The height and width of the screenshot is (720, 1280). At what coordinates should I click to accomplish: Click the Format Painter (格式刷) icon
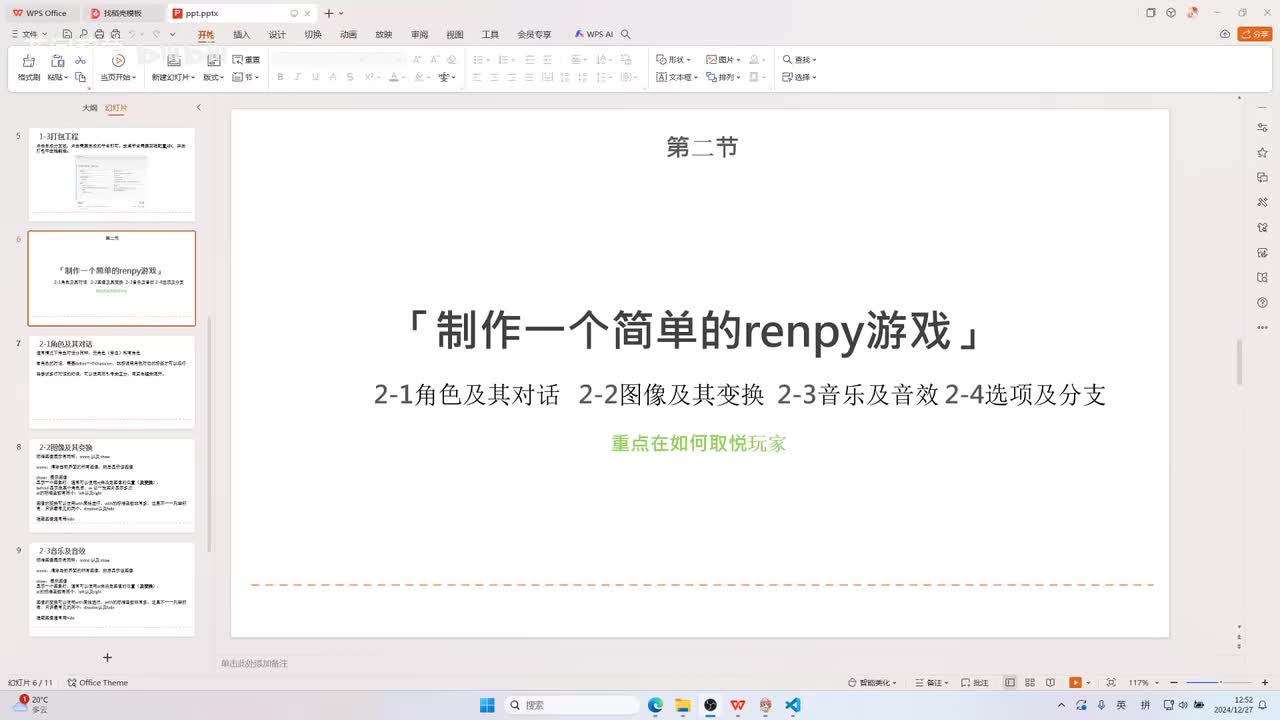[x=29, y=61]
